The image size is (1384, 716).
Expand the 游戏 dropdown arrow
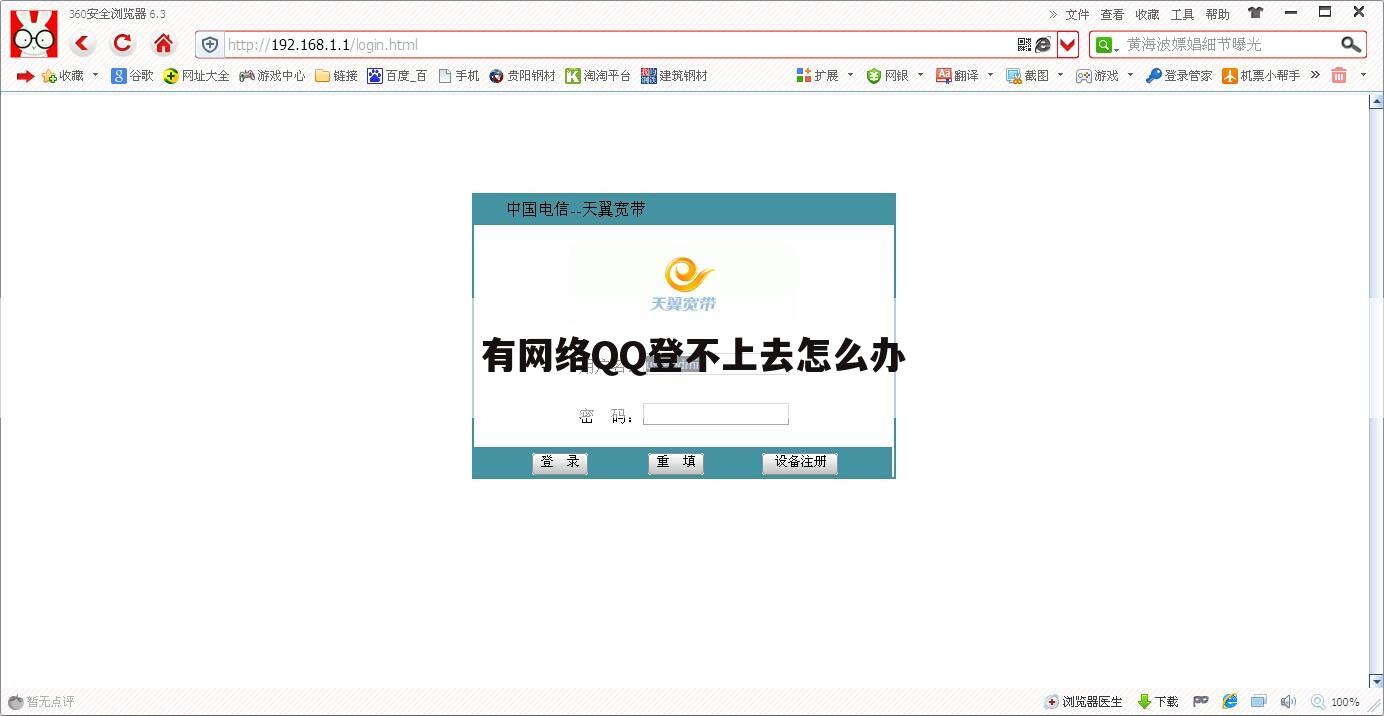pyautogui.click(x=1130, y=75)
